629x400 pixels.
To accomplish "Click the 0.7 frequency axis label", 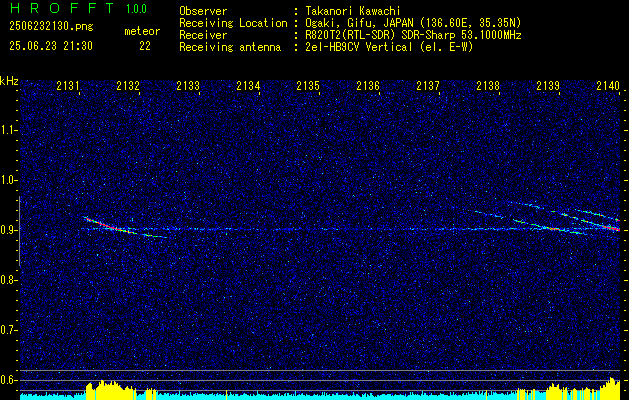I will pos(8,330).
